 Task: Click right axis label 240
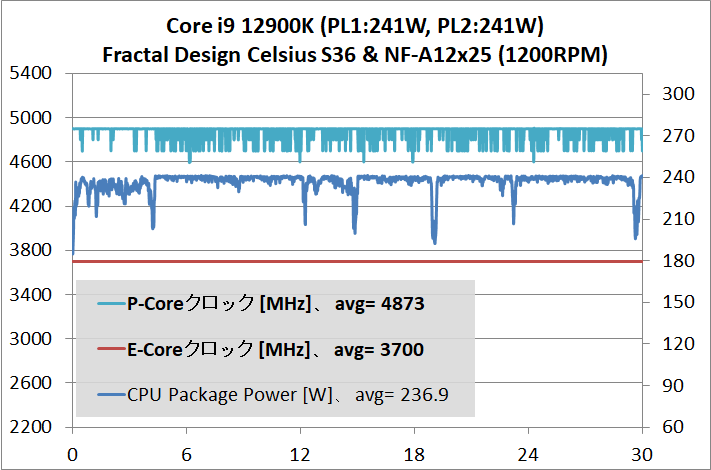(x=678, y=177)
